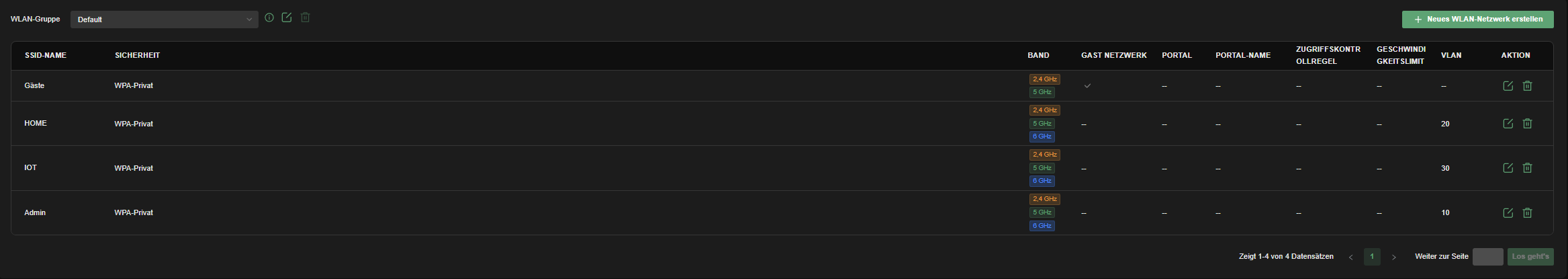Edit the IOT WLAN network
The width and height of the screenshot is (1568, 279).
tap(1508, 168)
